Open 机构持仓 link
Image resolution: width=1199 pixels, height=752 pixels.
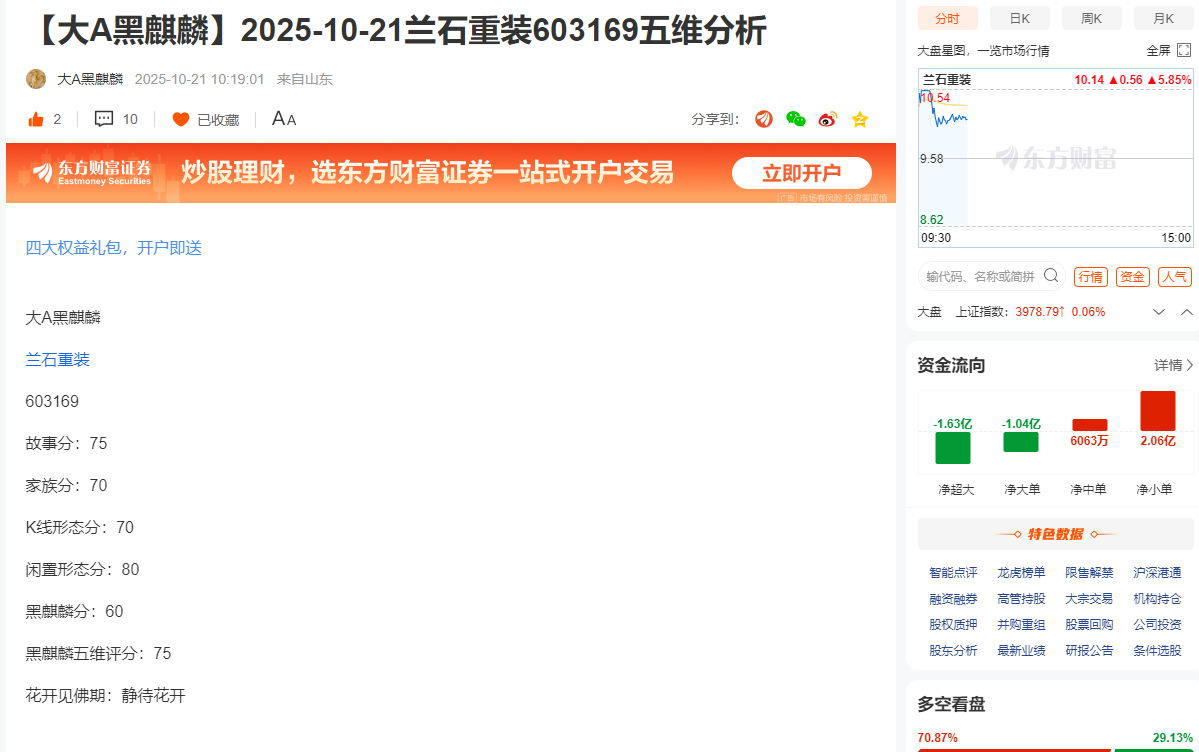point(1157,599)
